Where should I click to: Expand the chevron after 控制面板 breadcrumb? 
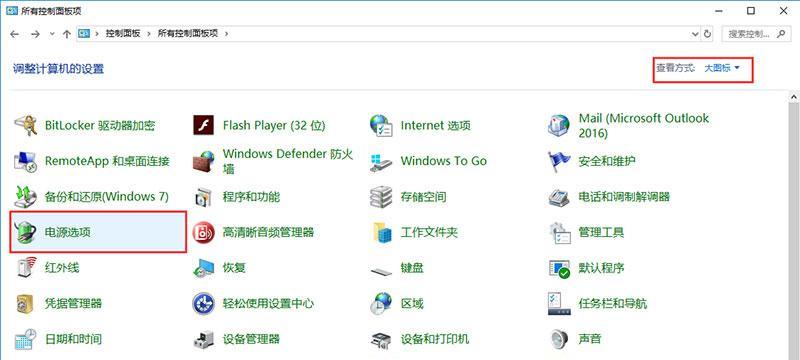pyautogui.click(x=149, y=34)
